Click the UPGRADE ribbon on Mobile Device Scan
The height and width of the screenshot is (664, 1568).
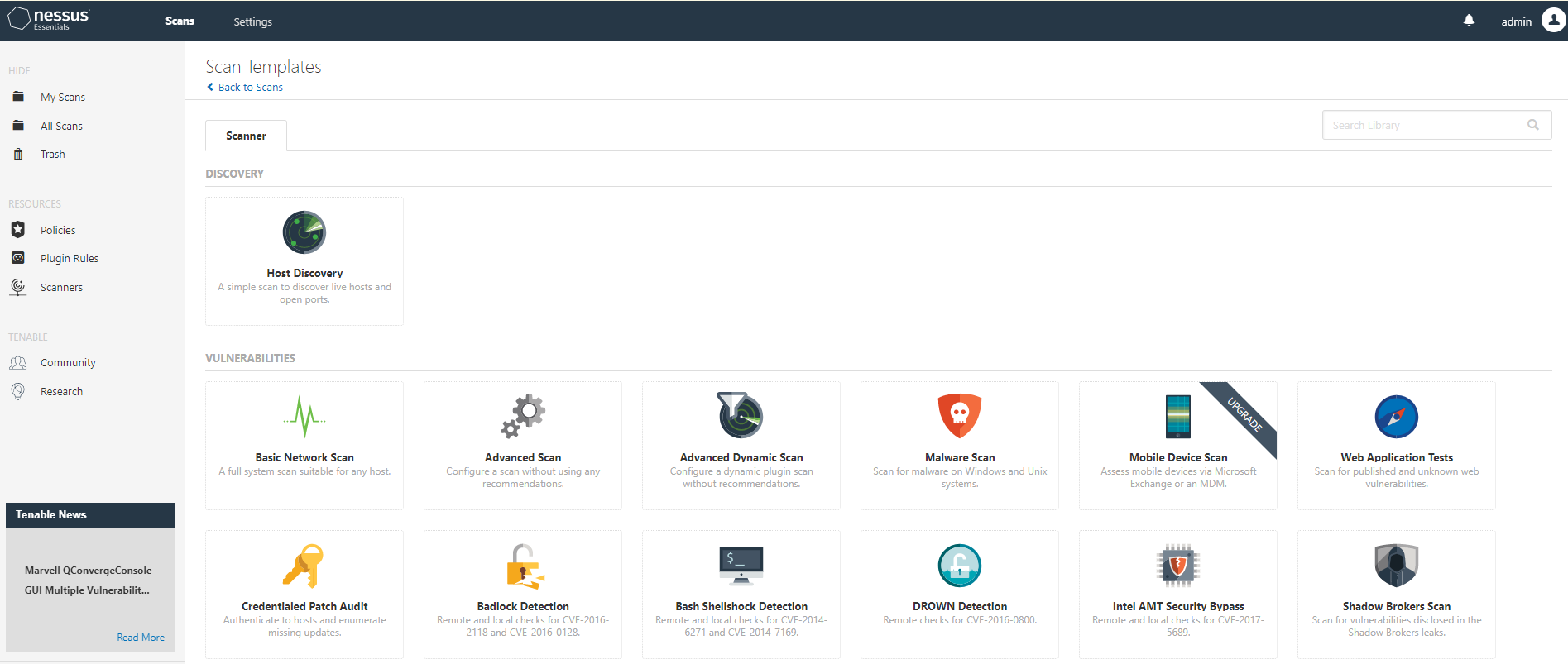(x=1244, y=414)
